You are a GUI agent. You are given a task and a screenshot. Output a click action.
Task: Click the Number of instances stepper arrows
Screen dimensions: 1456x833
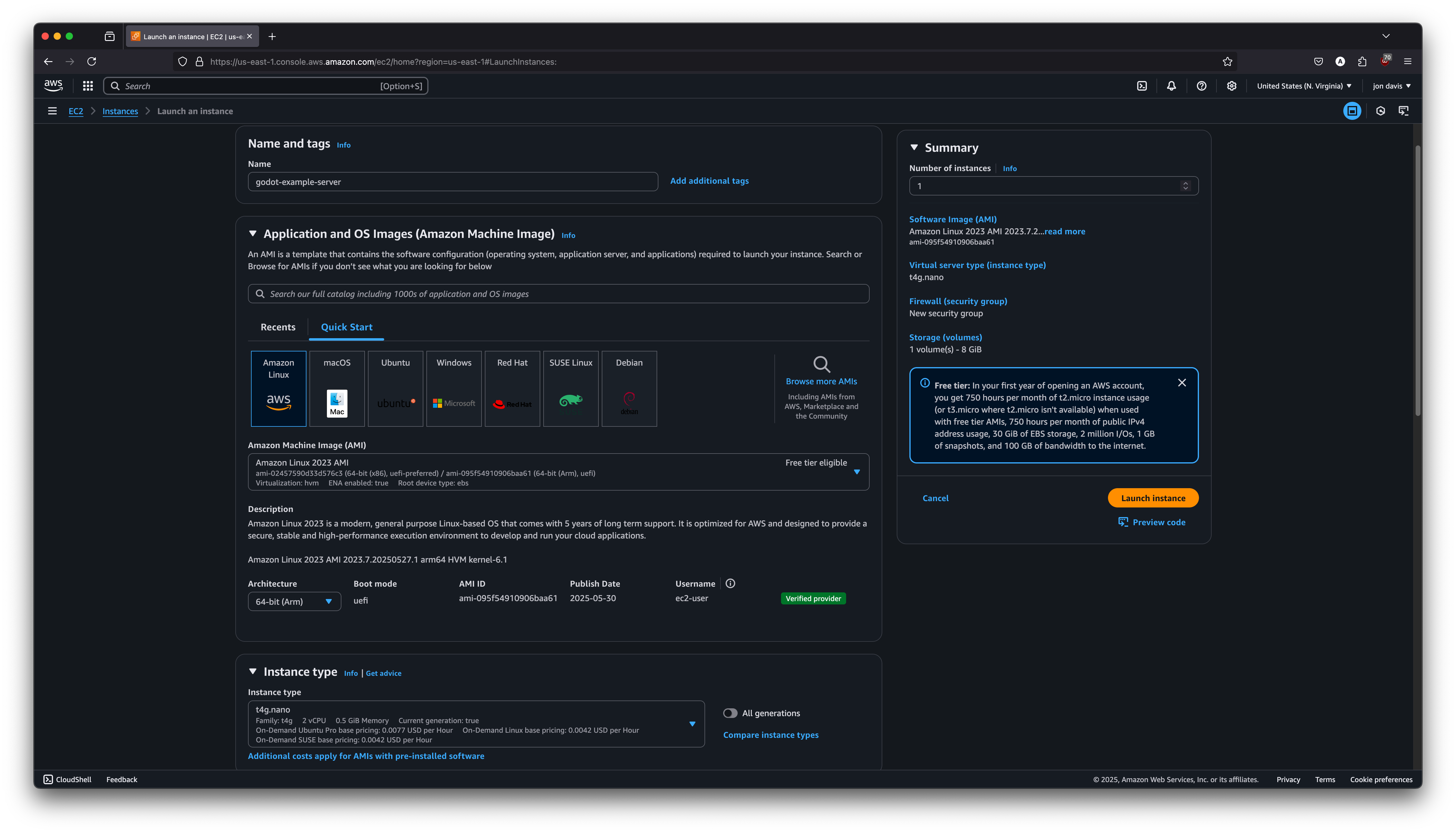1185,186
